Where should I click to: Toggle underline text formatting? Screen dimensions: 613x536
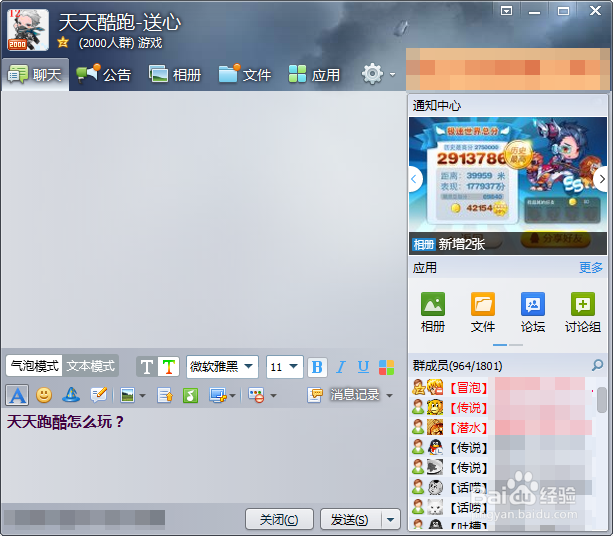[x=363, y=367]
